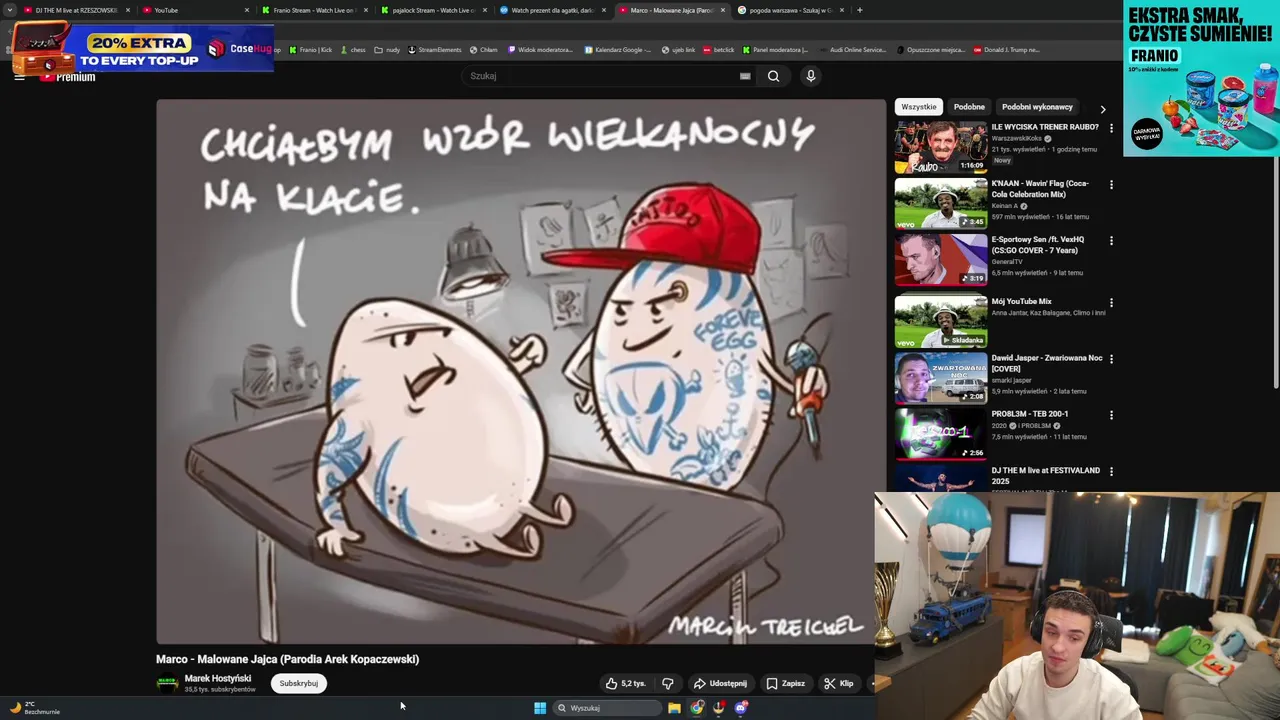The image size is (1280, 720).
Task: Open options menu for E-Sportowy Sen video
Action: point(1111,240)
